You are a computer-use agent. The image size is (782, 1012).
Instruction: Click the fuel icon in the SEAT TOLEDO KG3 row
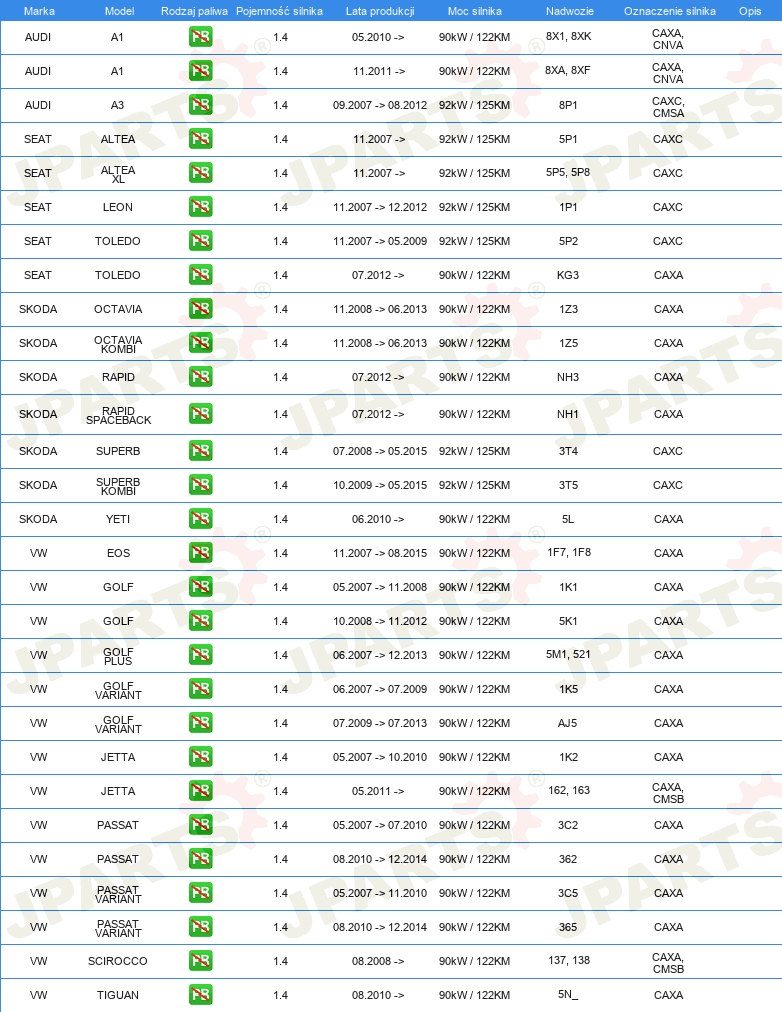(x=201, y=274)
